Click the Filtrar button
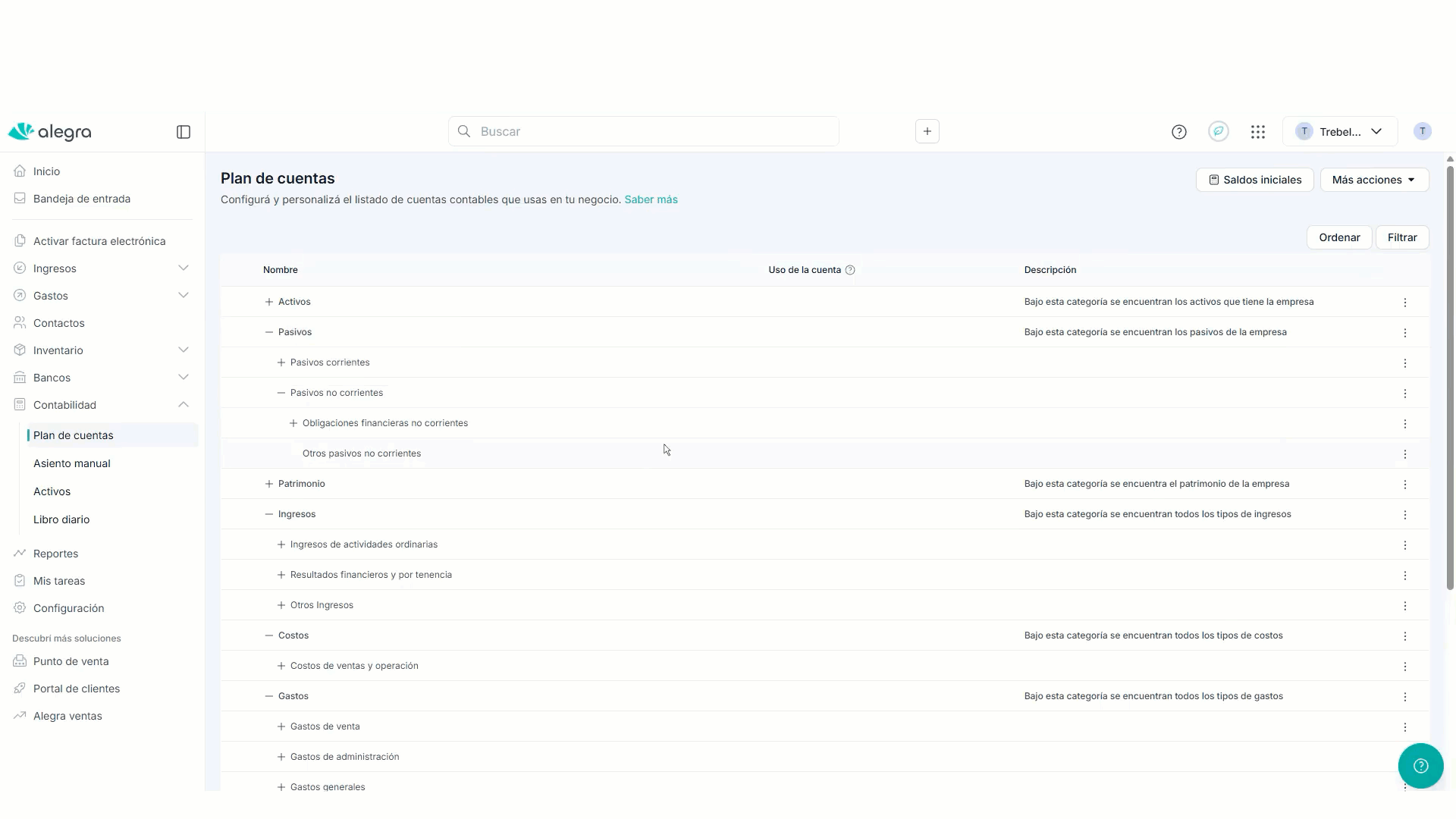 [1402, 237]
